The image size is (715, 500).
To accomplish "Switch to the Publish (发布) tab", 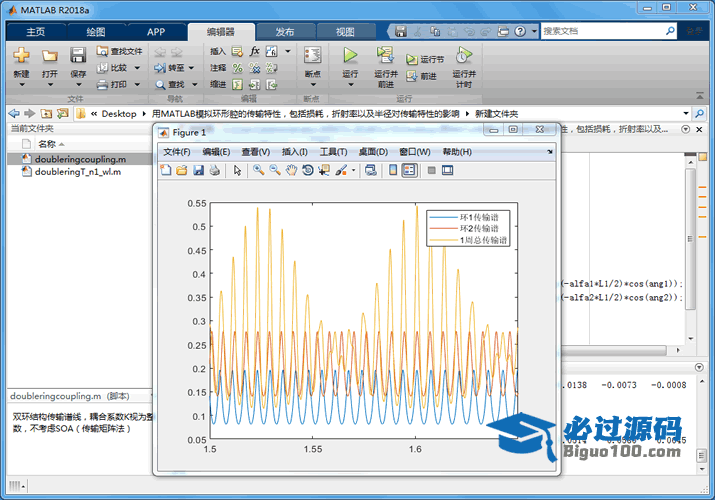I will click(285, 32).
